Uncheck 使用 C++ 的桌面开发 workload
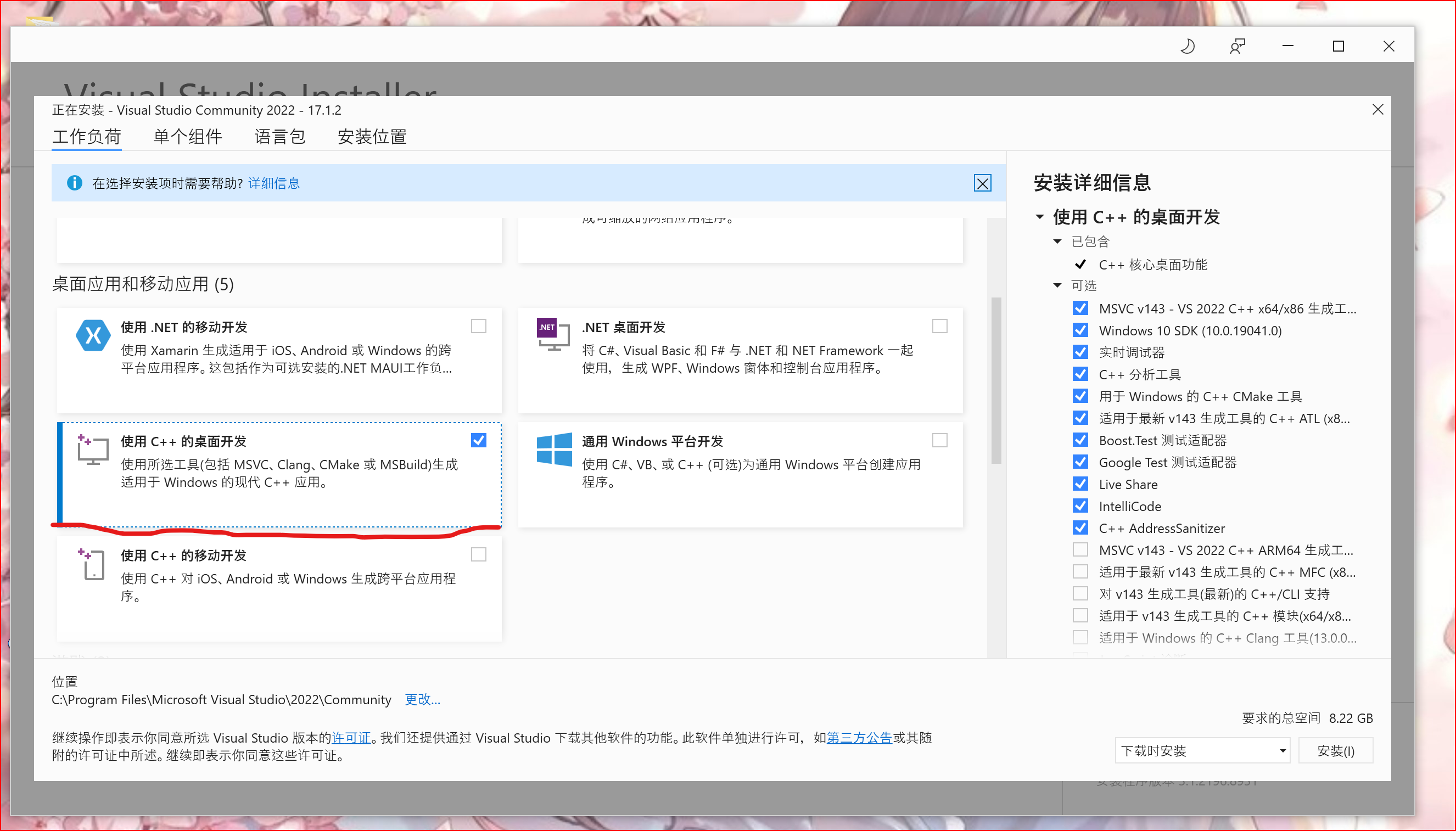 (x=478, y=441)
